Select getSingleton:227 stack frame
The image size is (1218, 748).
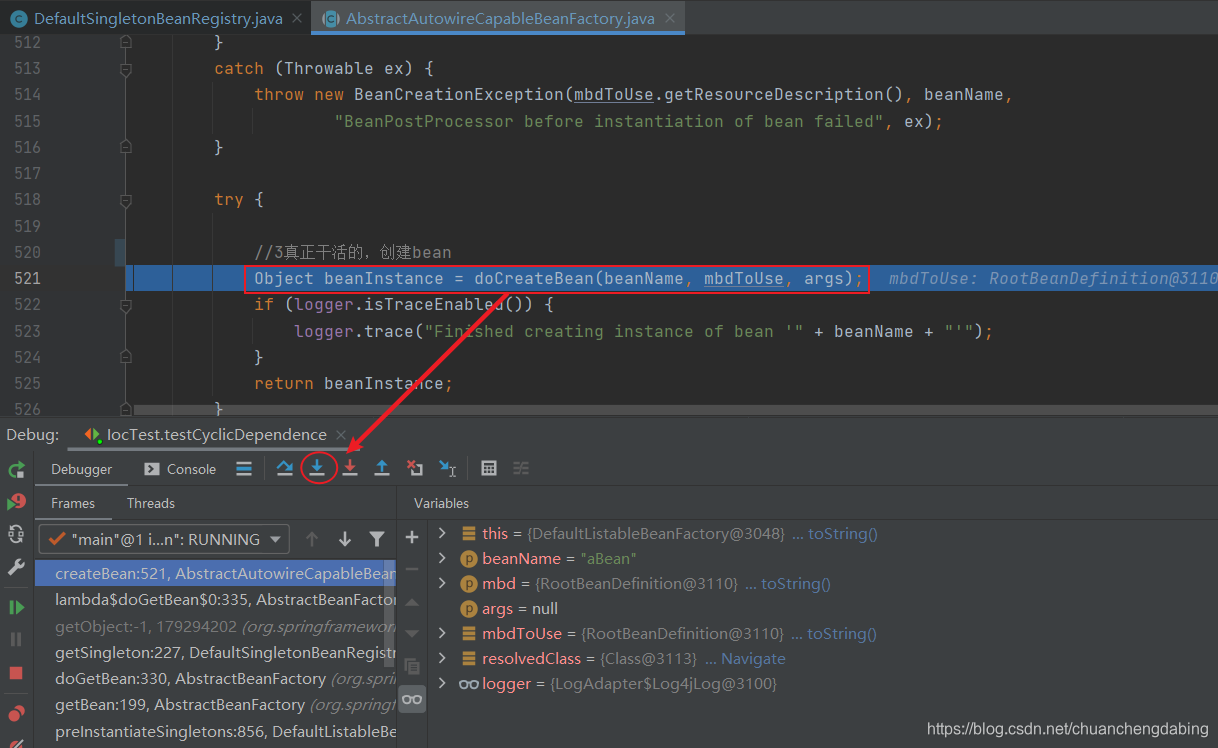[x=216, y=653]
